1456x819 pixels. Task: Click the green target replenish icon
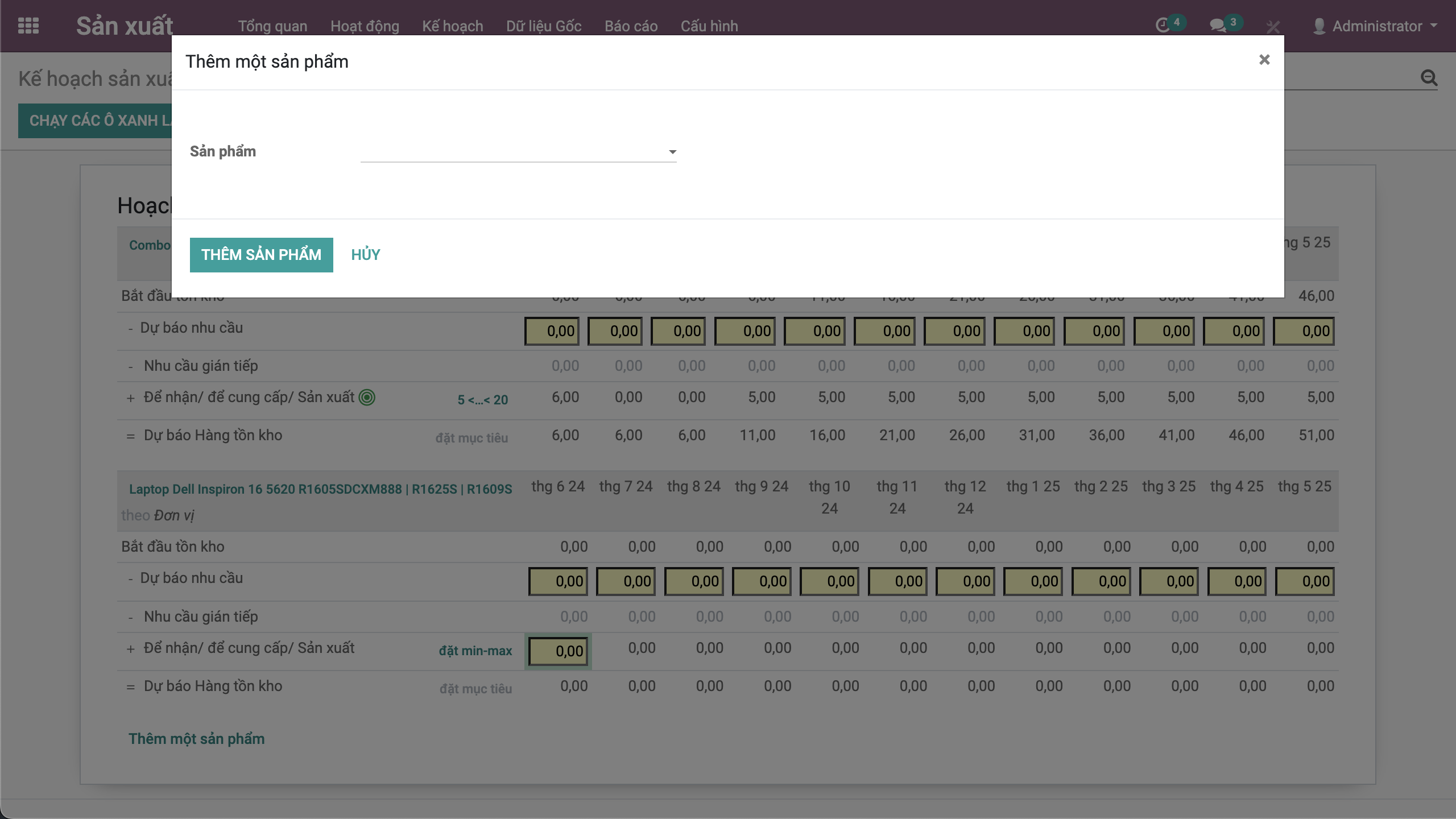pyautogui.click(x=367, y=398)
